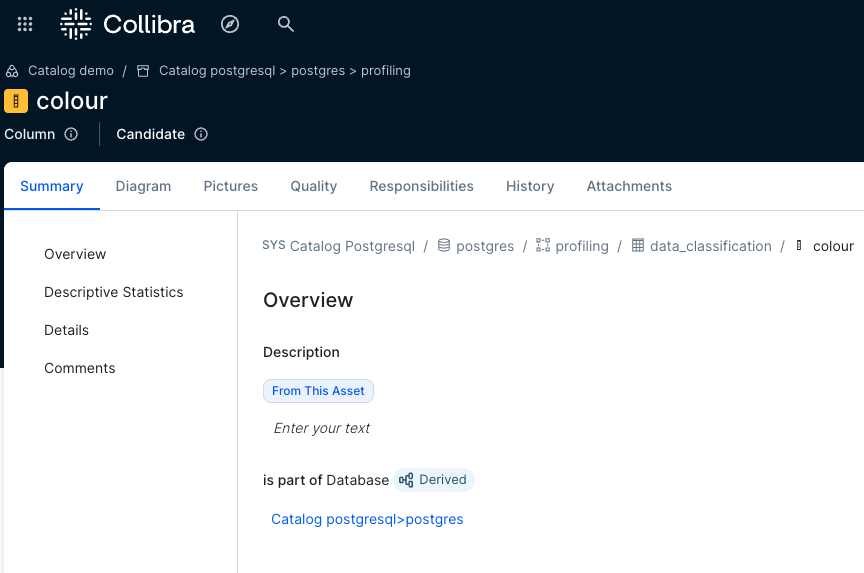Click the Candidate status dropdown
This screenshot has width=864, height=573.
(x=150, y=134)
